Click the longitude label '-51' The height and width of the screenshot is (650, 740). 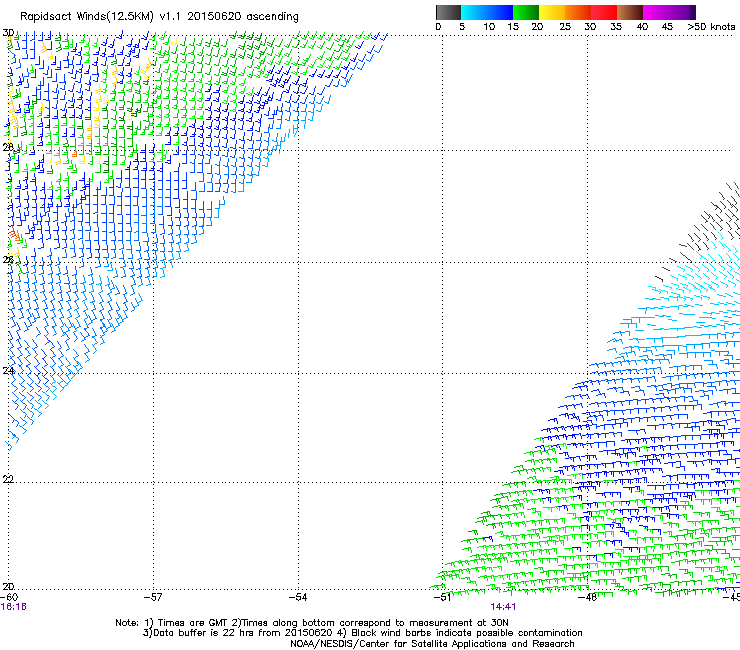[x=442, y=597]
